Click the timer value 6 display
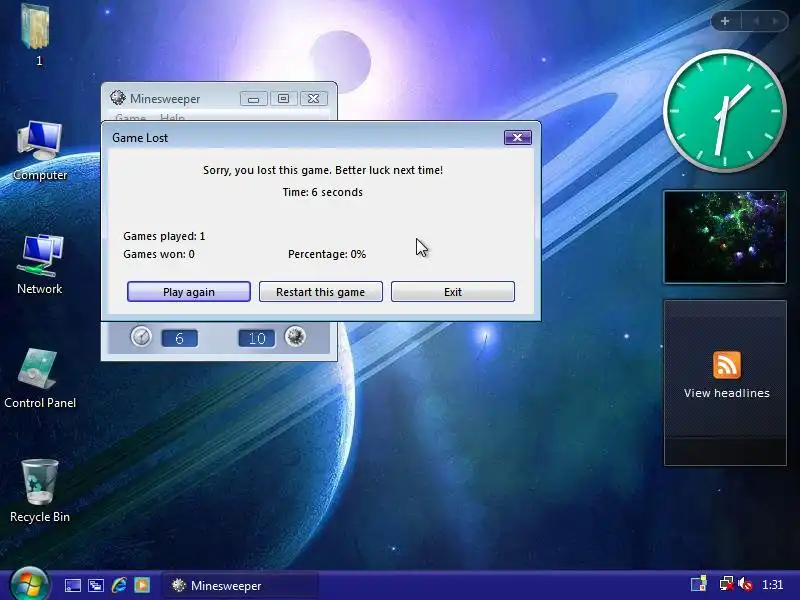Screen dimensions: 800x600 (180, 338)
